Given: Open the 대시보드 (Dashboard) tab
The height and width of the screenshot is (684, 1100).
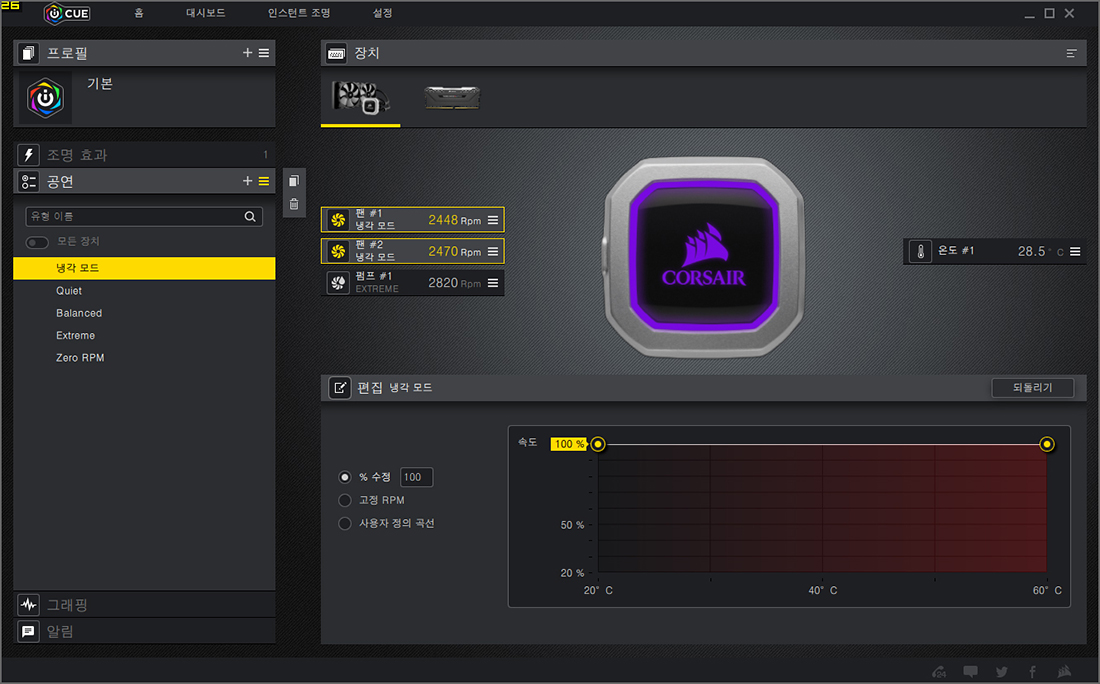Looking at the screenshot, I should tap(206, 13).
